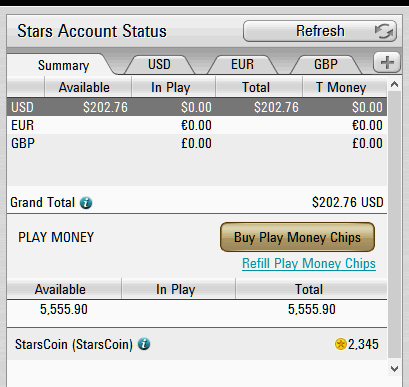409x387 pixels.
Task: Click the scrollbar down arrow
Action: point(394,369)
